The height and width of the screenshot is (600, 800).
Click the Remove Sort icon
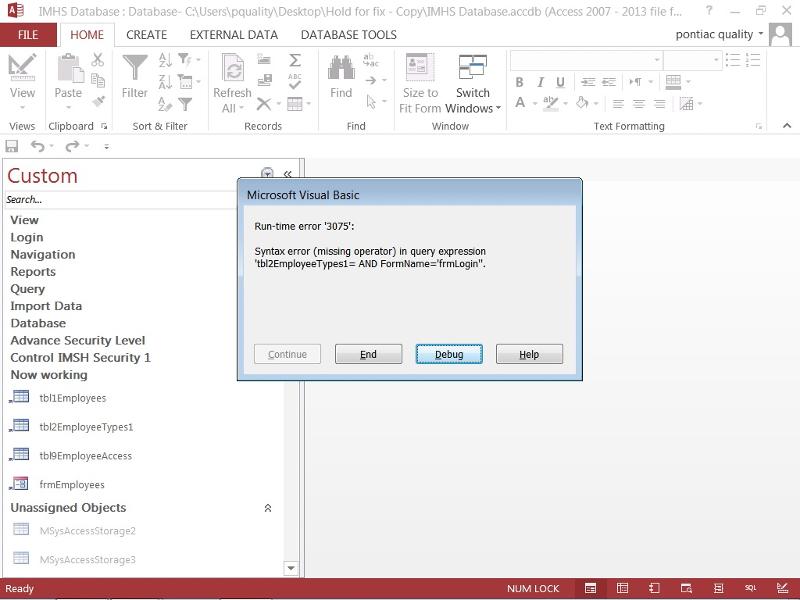(165, 104)
